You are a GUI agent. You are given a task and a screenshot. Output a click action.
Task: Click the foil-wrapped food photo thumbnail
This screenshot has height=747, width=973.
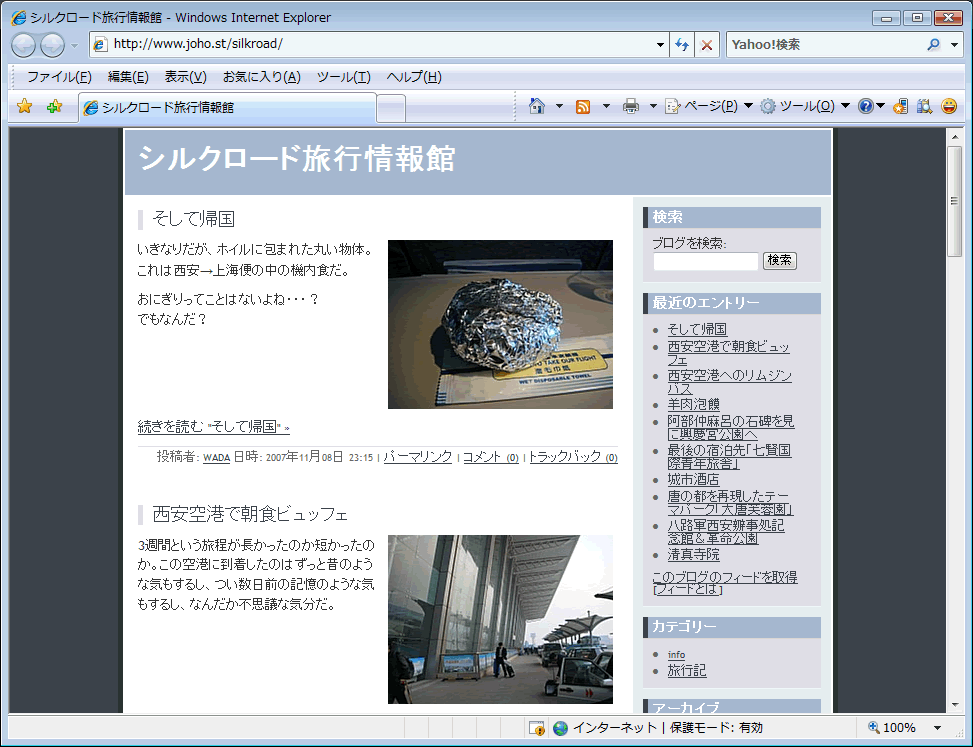click(x=500, y=324)
